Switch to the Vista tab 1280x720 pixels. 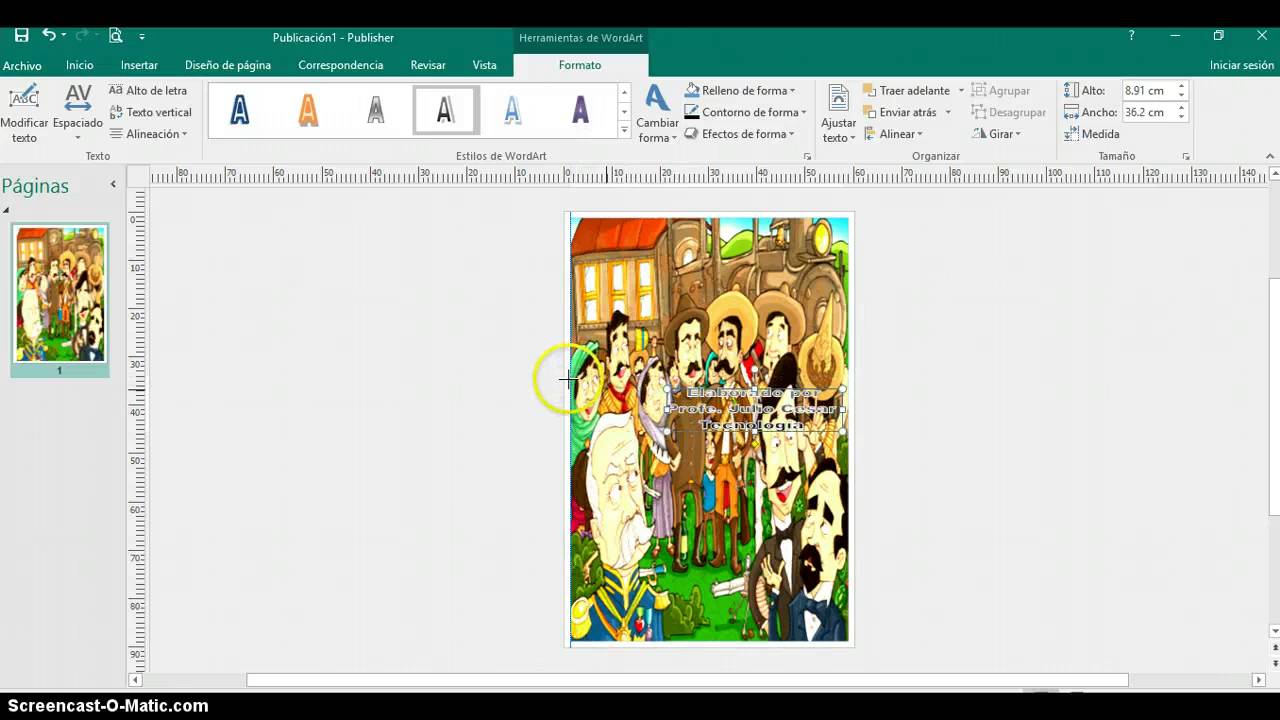pos(485,65)
